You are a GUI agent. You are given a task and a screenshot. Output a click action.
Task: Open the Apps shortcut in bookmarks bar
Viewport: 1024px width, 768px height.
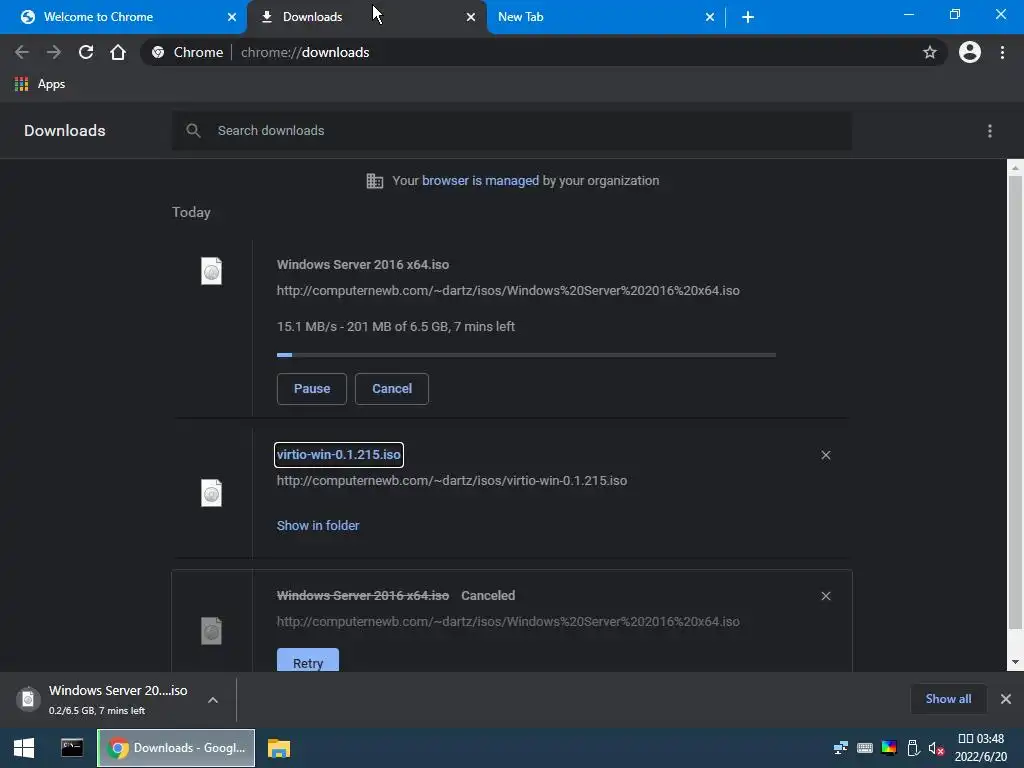40,84
